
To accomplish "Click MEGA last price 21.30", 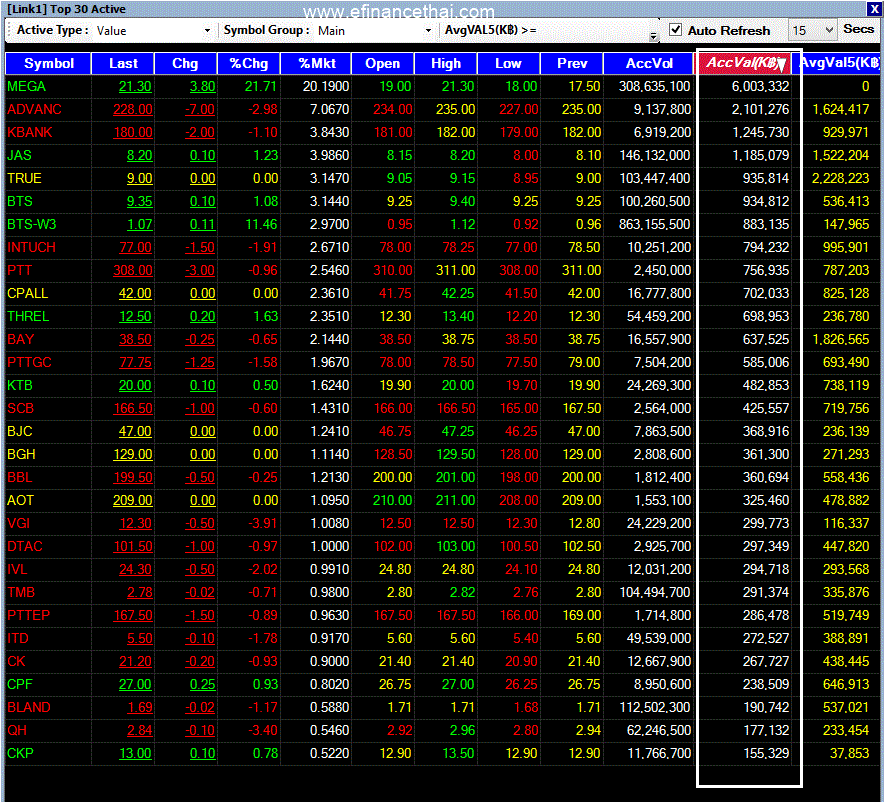I will pos(135,86).
